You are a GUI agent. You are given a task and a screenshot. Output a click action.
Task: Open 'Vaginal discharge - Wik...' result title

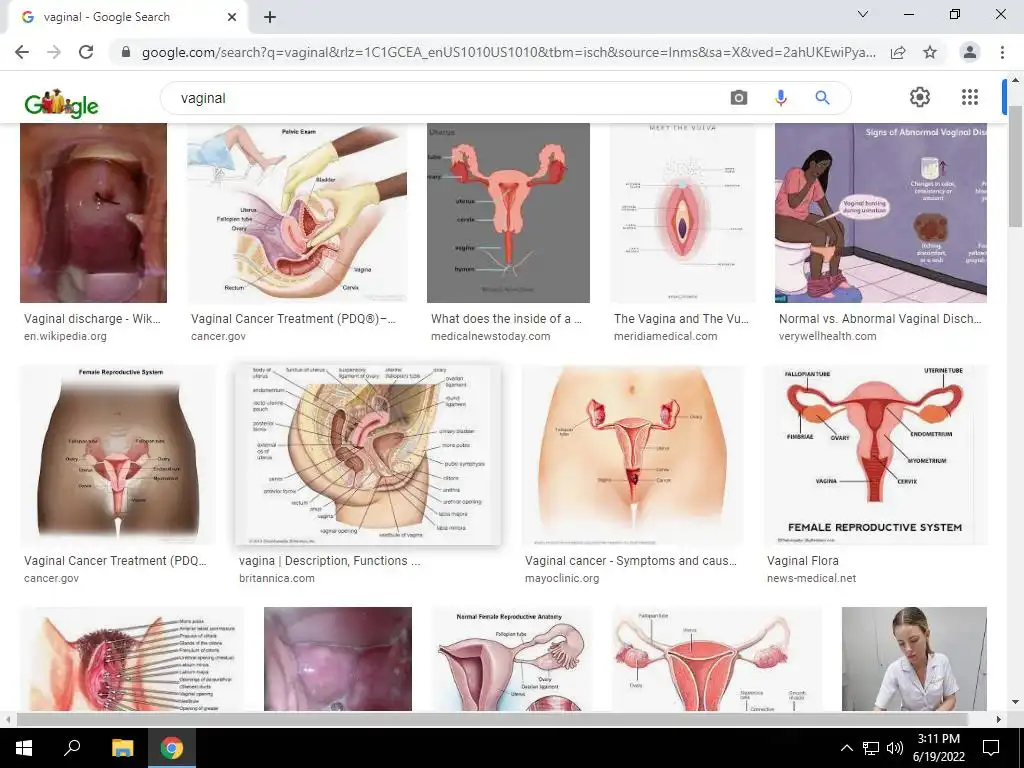[92, 319]
